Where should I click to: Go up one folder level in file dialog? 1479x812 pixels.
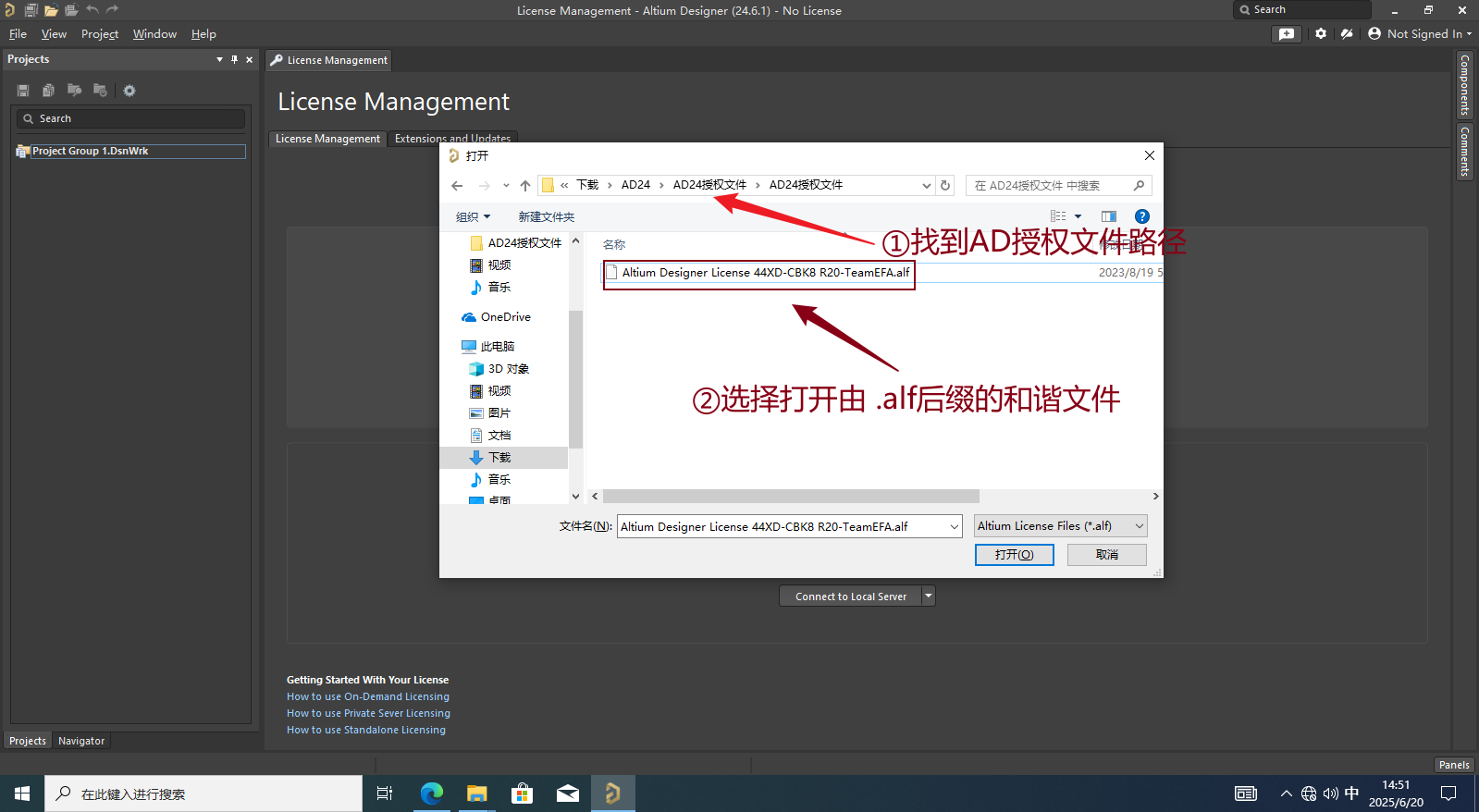[x=525, y=186]
